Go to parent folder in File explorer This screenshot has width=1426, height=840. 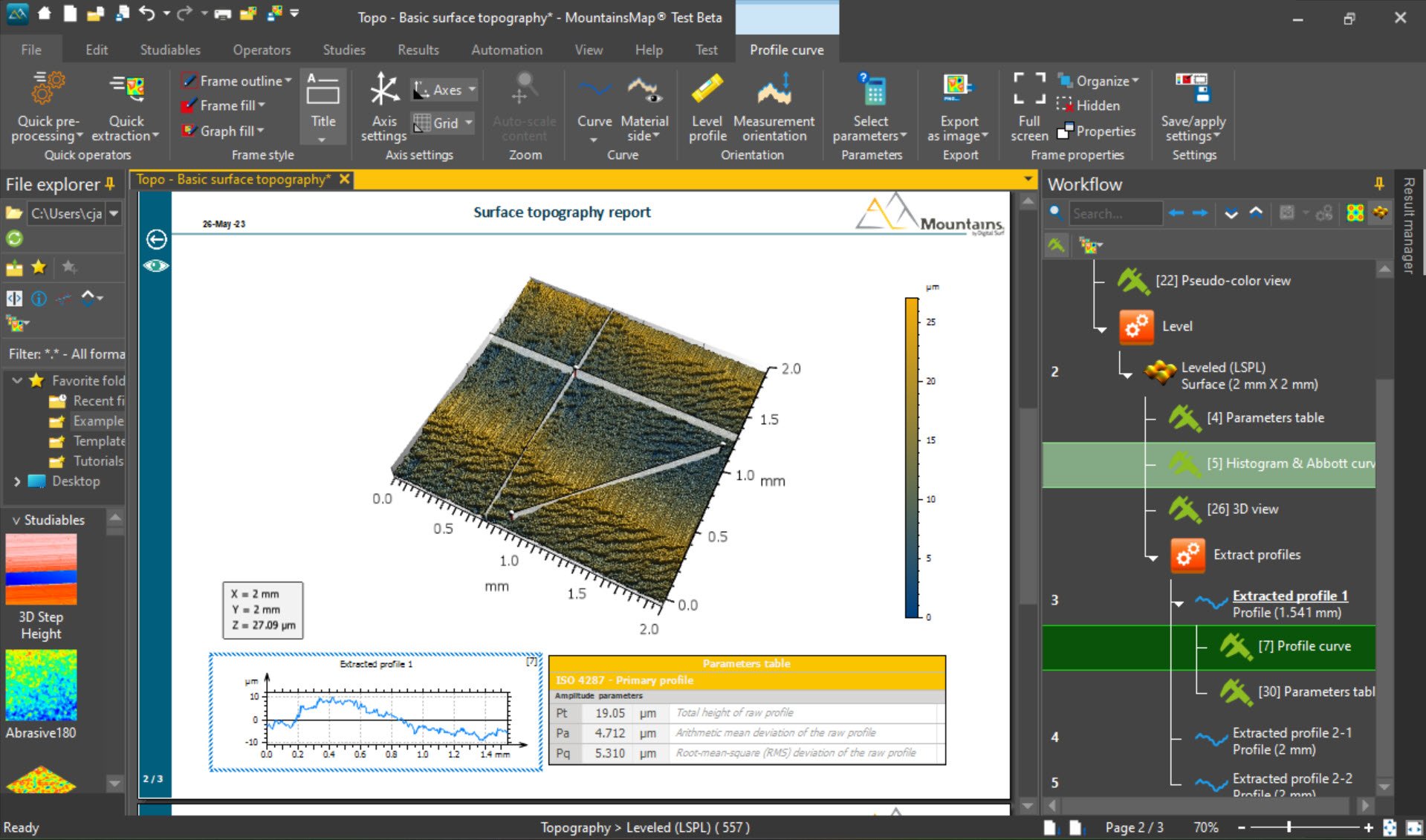pyautogui.click(x=14, y=267)
